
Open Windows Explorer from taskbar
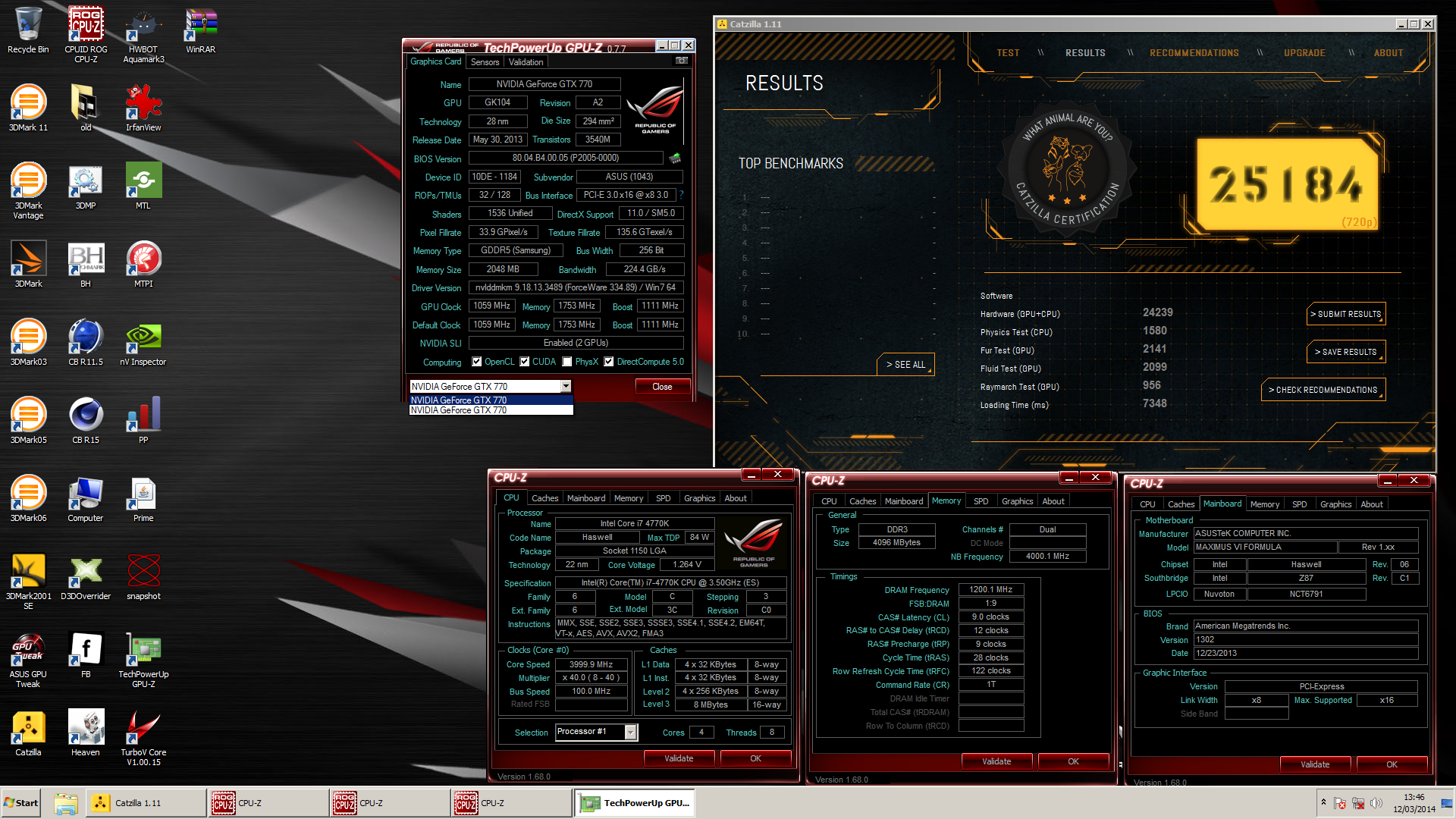[66, 803]
